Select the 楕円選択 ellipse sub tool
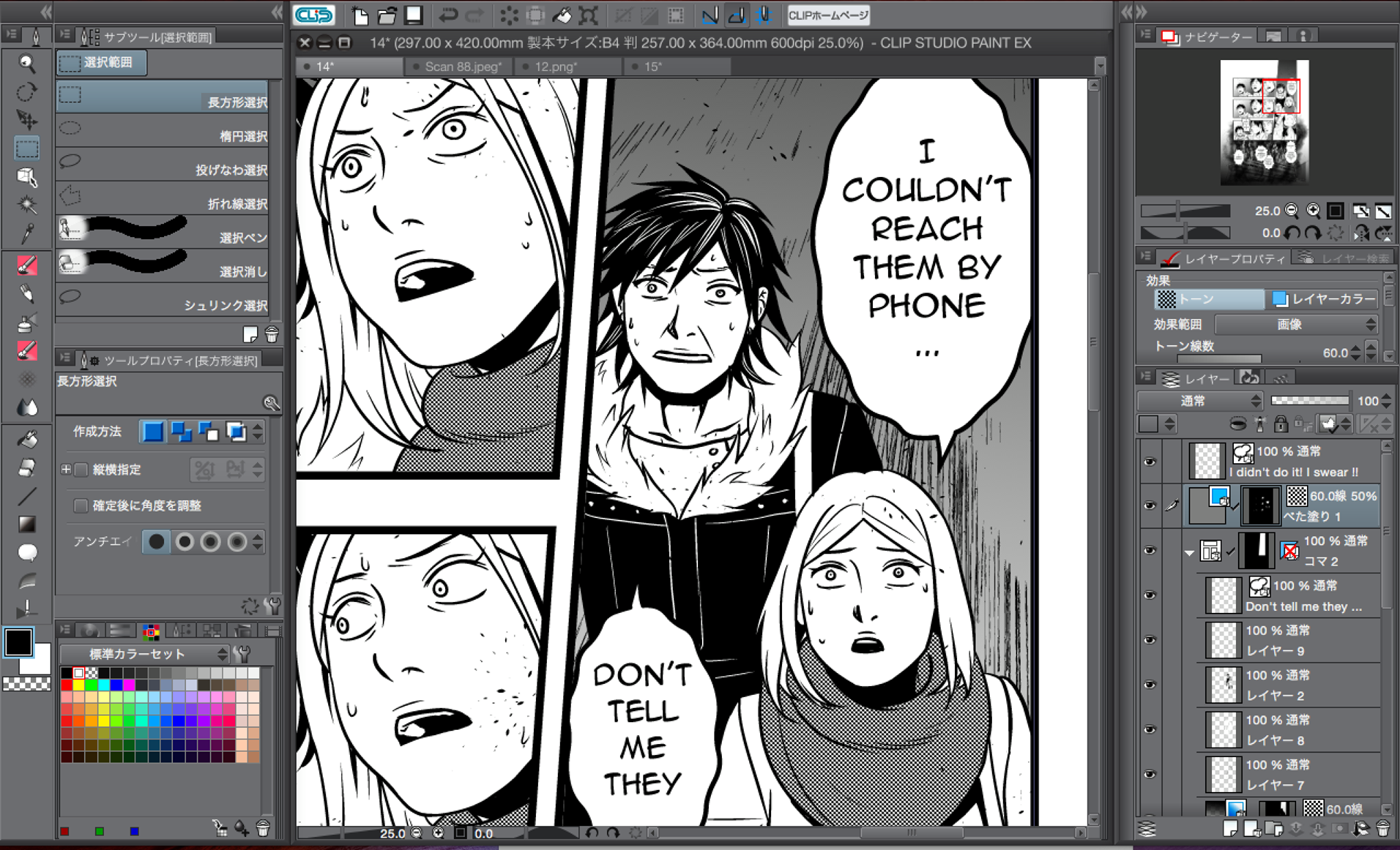This screenshot has width=1400, height=850. tap(163, 130)
